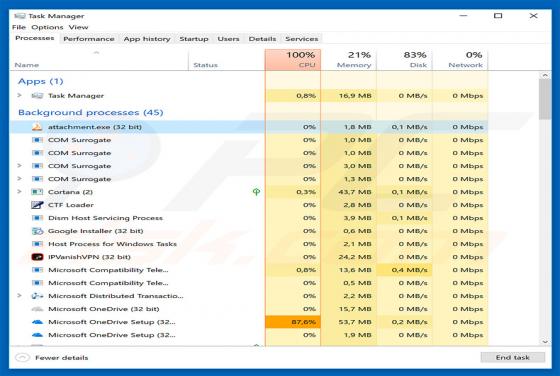Click the vertical scrollbar thumb

pos(545,99)
